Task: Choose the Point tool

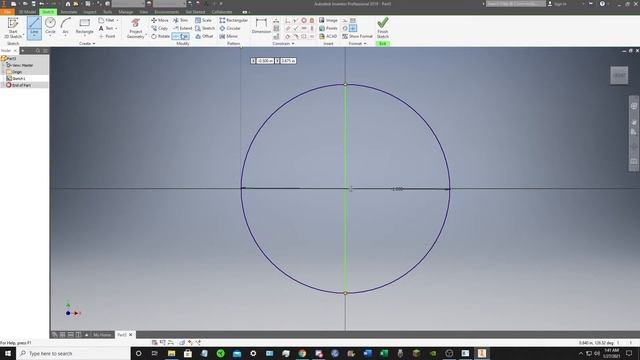Action: pyautogui.click(x=107, y=36)
